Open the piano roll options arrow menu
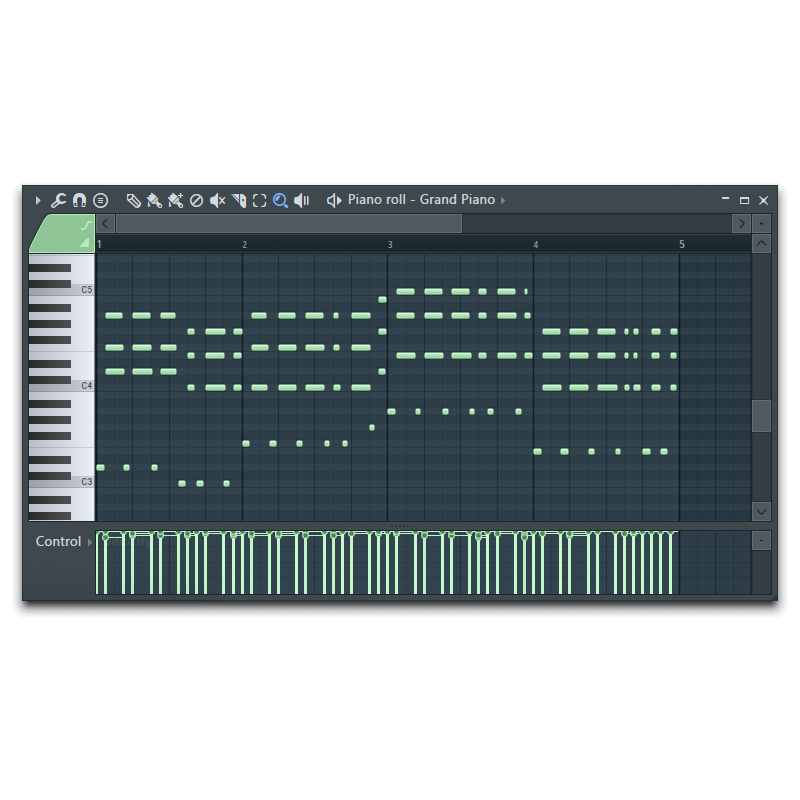Screen dimensions: 800x800 click(38, 200)
